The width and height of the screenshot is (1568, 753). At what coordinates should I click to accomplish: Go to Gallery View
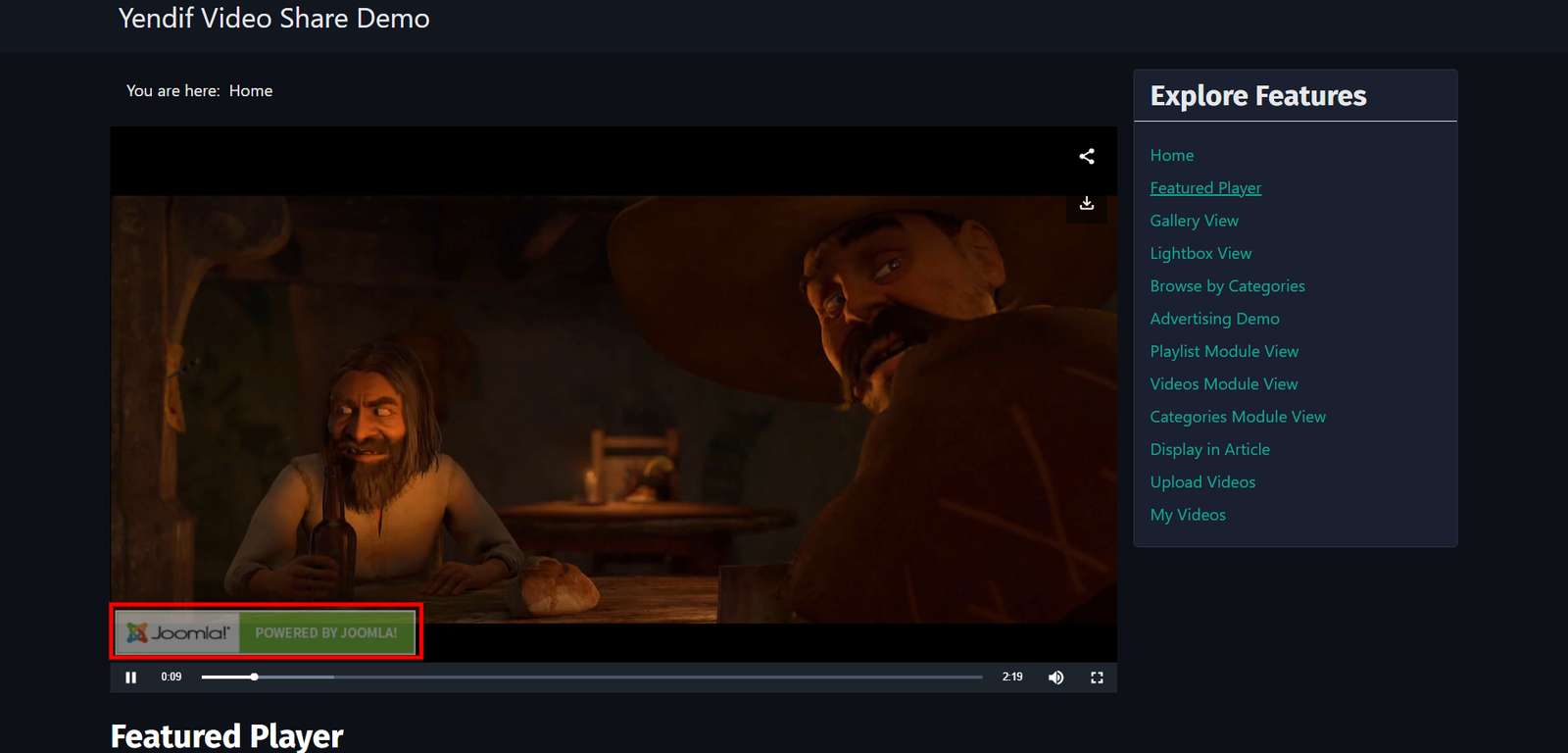point(1195,221)
